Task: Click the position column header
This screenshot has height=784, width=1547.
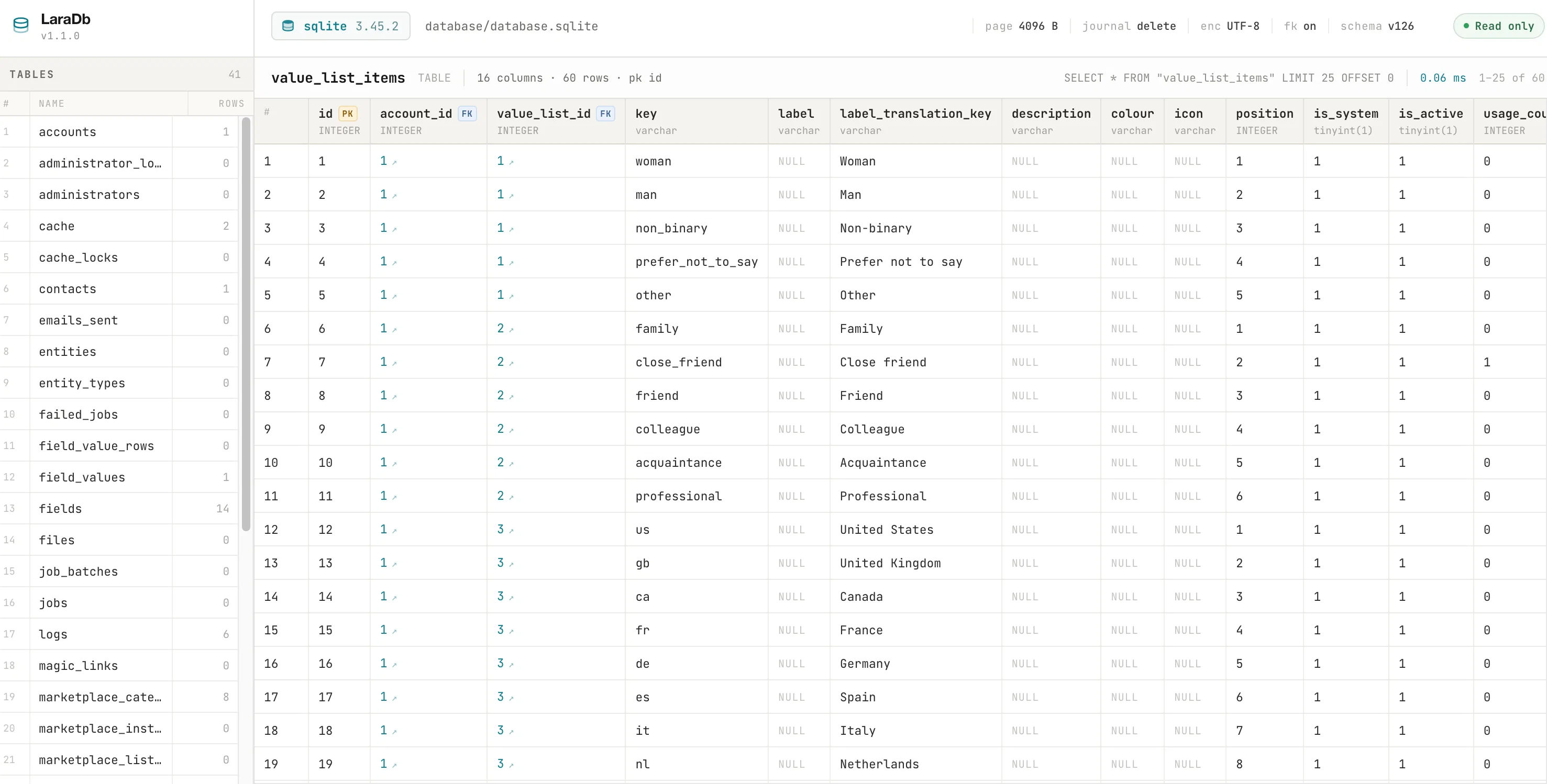Action: coord(1264,121)
